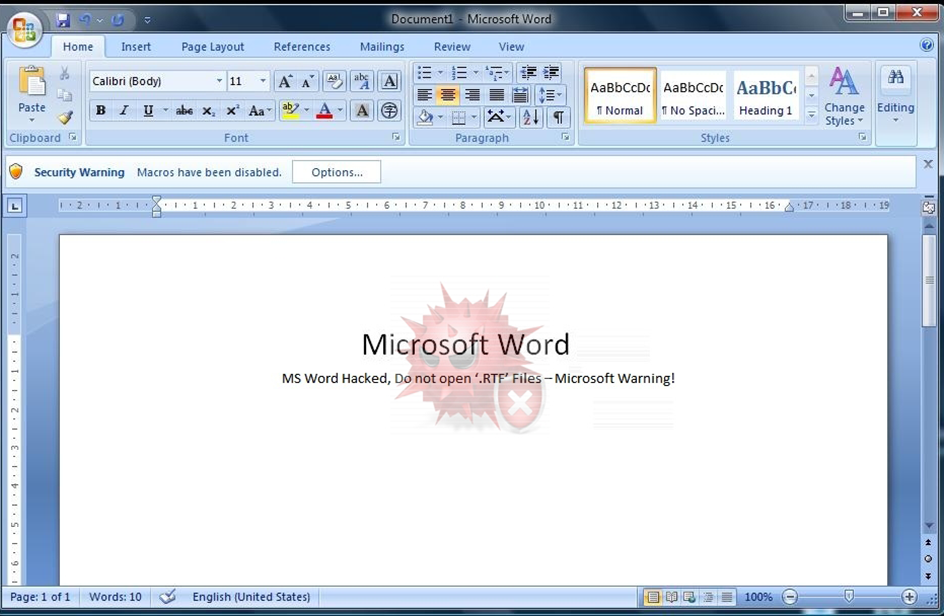
Task: Open the font size dropdown
Action: coord(263,81)
